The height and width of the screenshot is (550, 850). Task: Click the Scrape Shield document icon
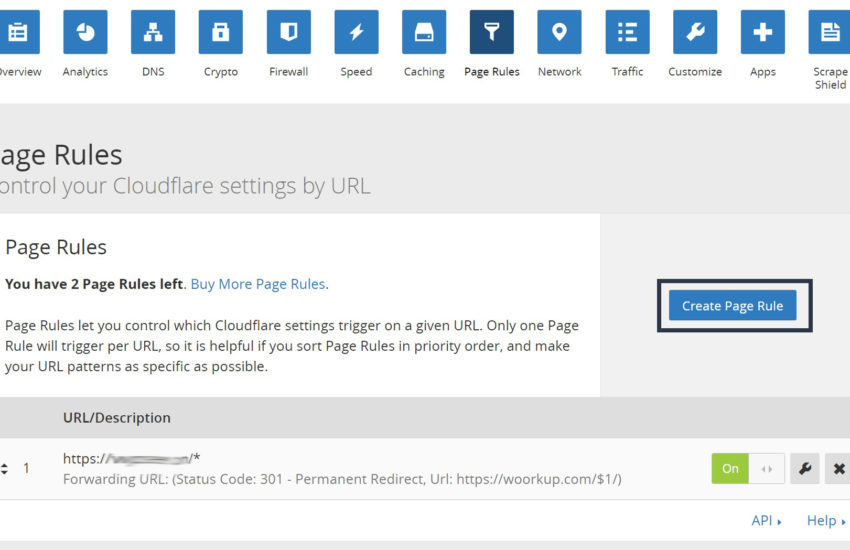829,32
